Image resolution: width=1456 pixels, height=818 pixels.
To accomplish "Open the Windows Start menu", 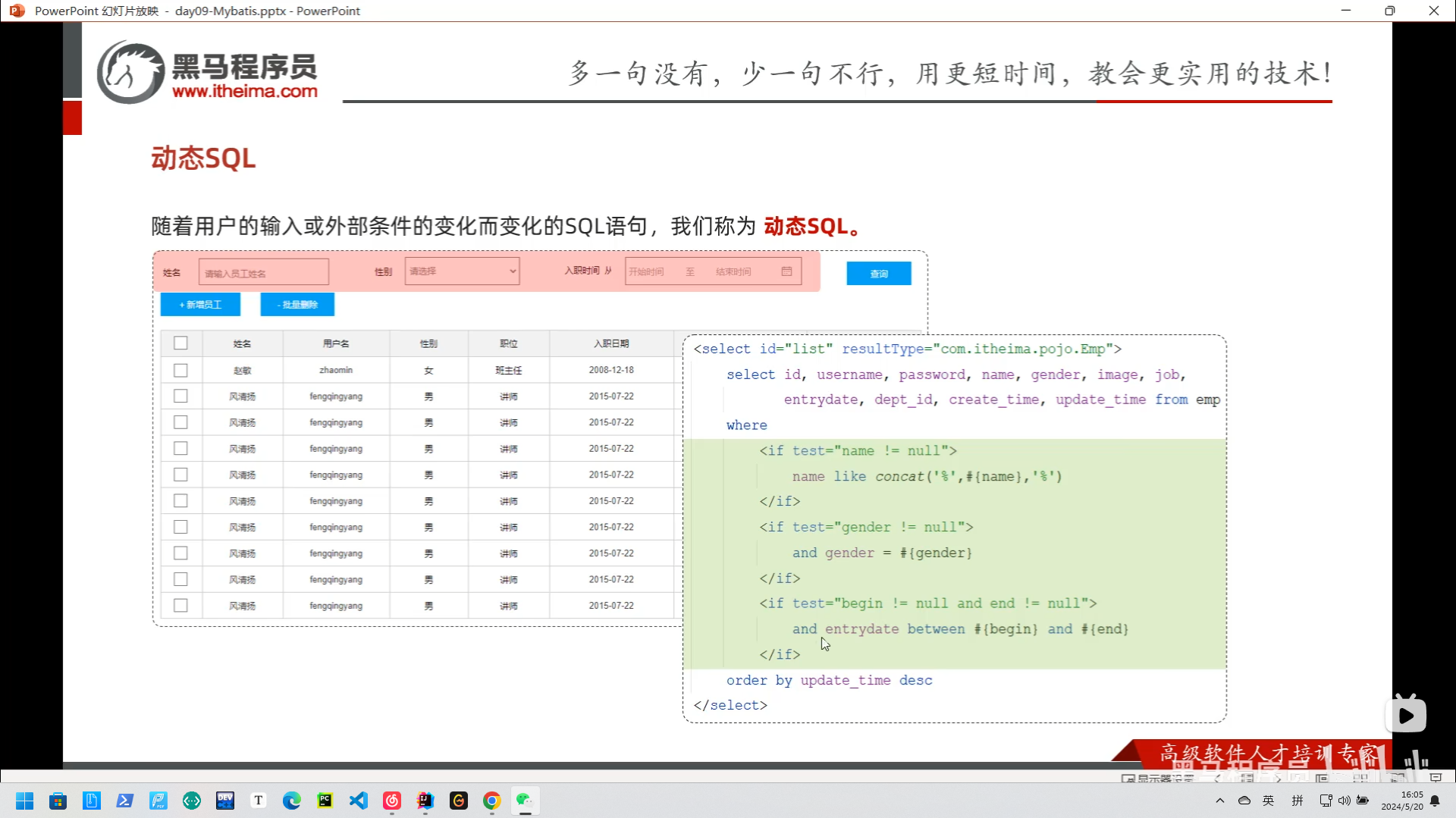I will pyautogui.click(x=25, y=801).
